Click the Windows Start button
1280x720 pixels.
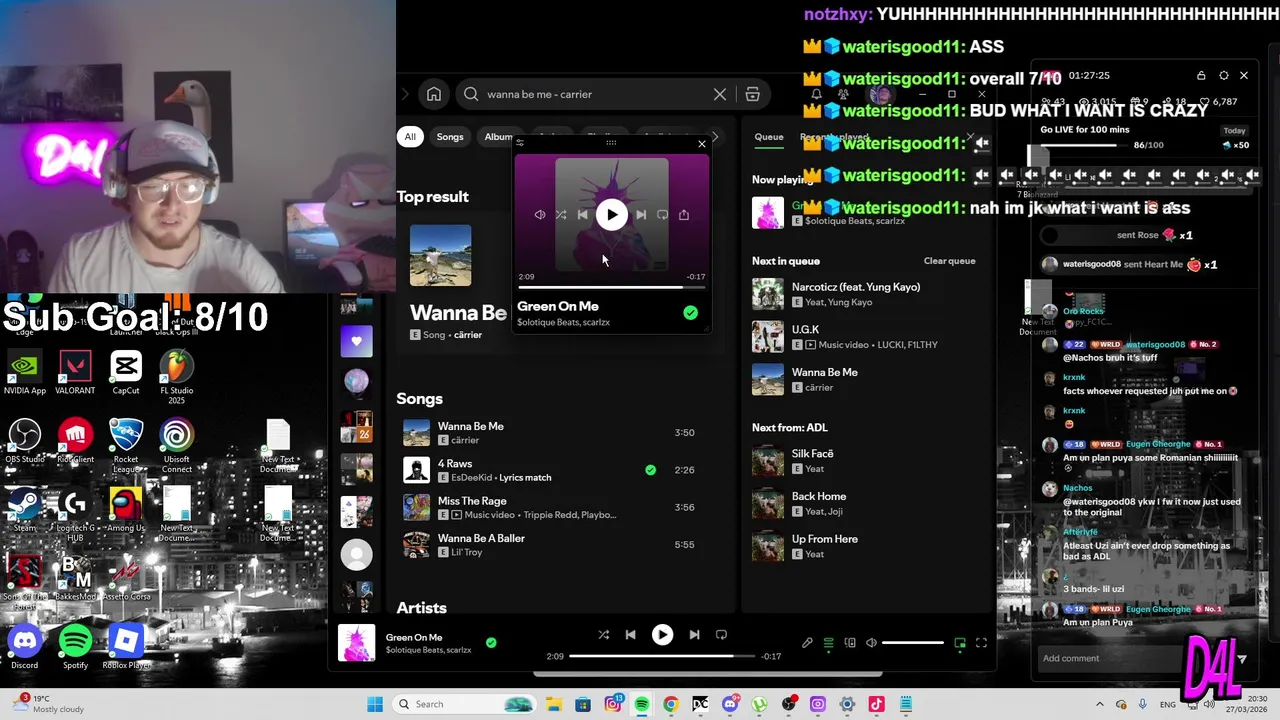(x=375, y=704)
